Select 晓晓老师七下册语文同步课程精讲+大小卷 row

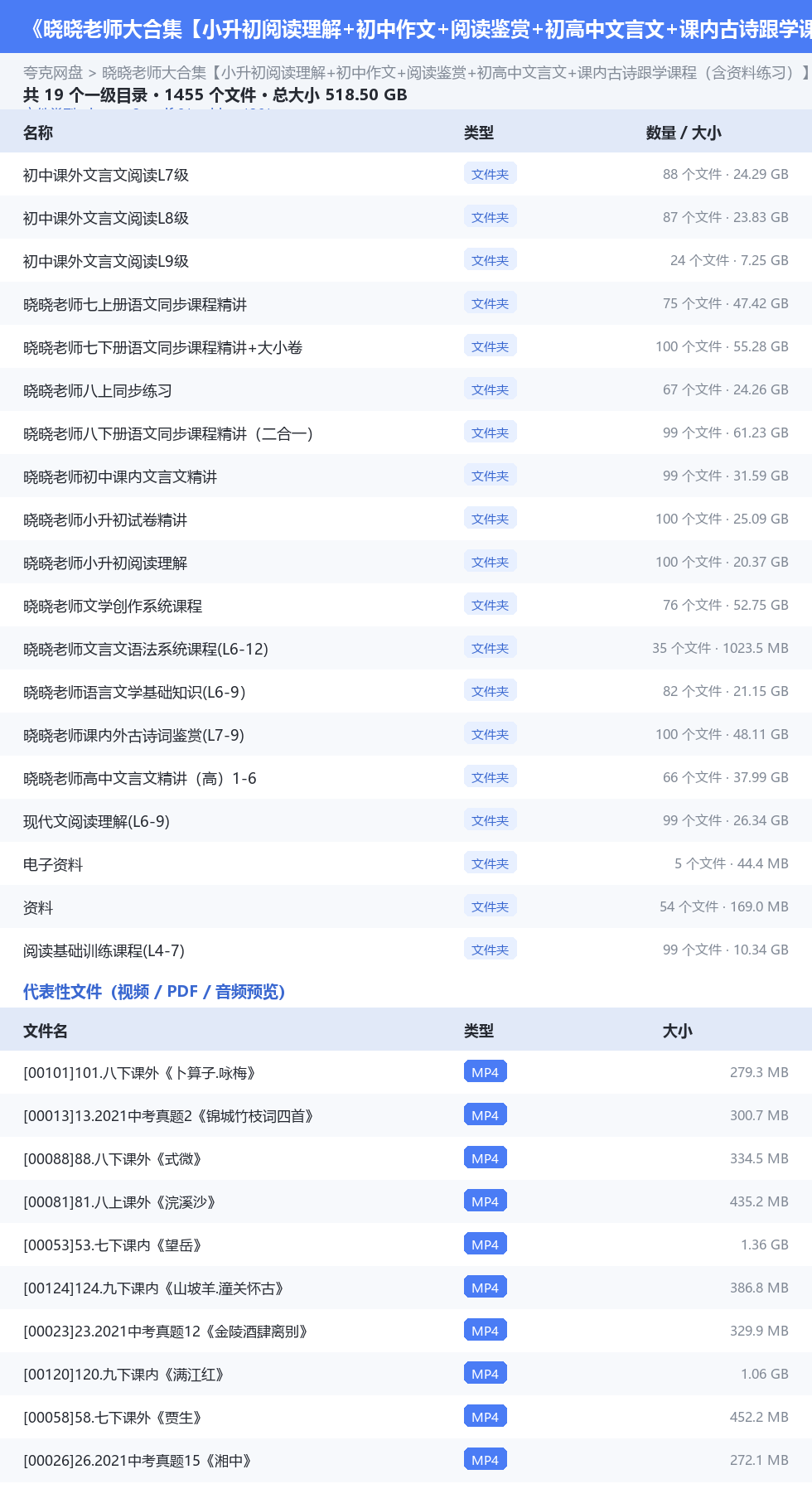pyautogui.click(x=406, y=347)
